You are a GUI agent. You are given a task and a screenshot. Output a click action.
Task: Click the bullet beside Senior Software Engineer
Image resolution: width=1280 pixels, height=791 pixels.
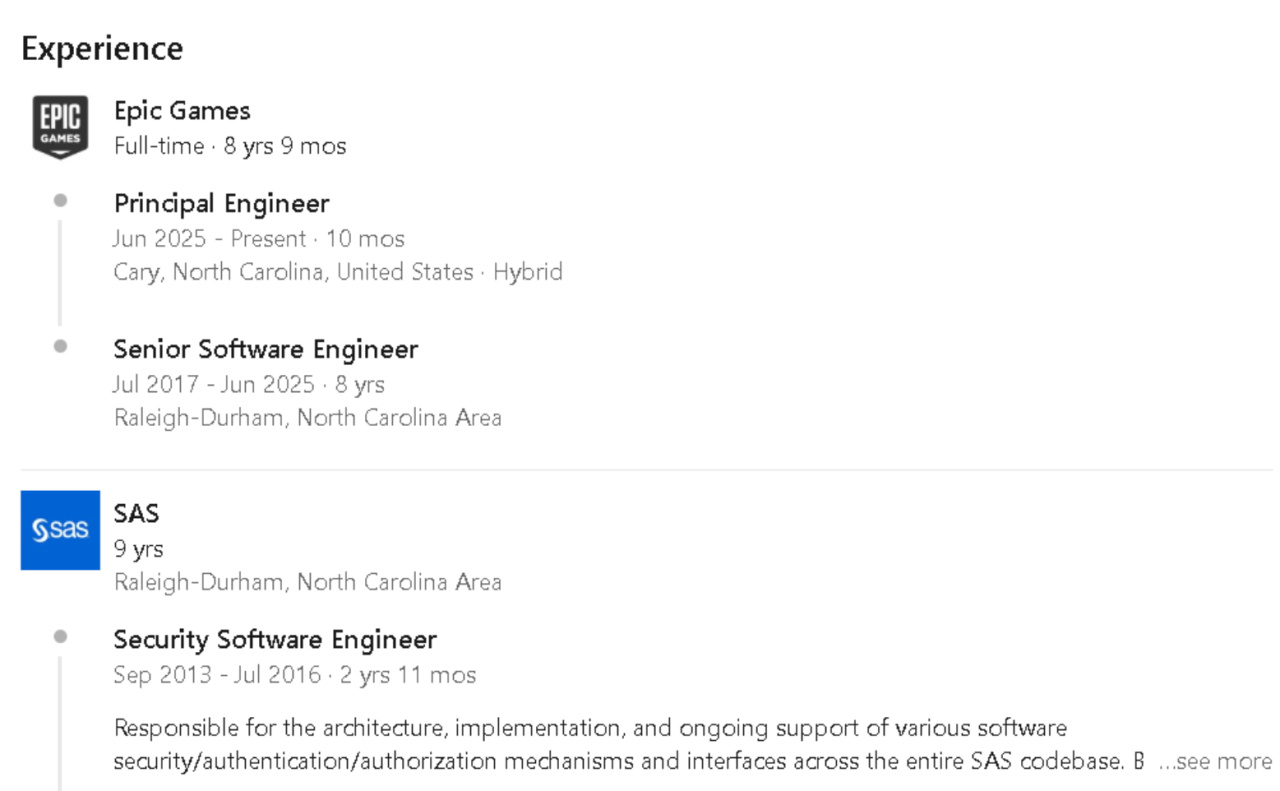61,347
